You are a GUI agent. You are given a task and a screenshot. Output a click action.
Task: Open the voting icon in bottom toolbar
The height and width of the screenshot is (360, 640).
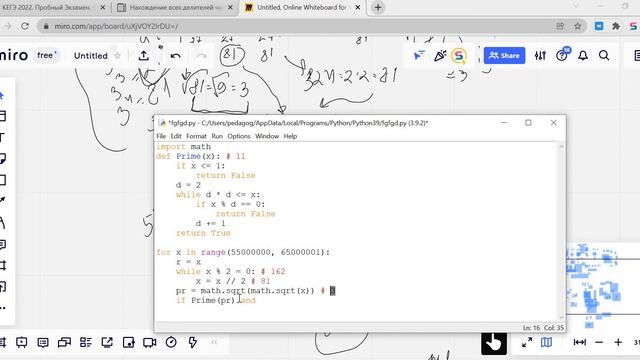pos(129,342)
